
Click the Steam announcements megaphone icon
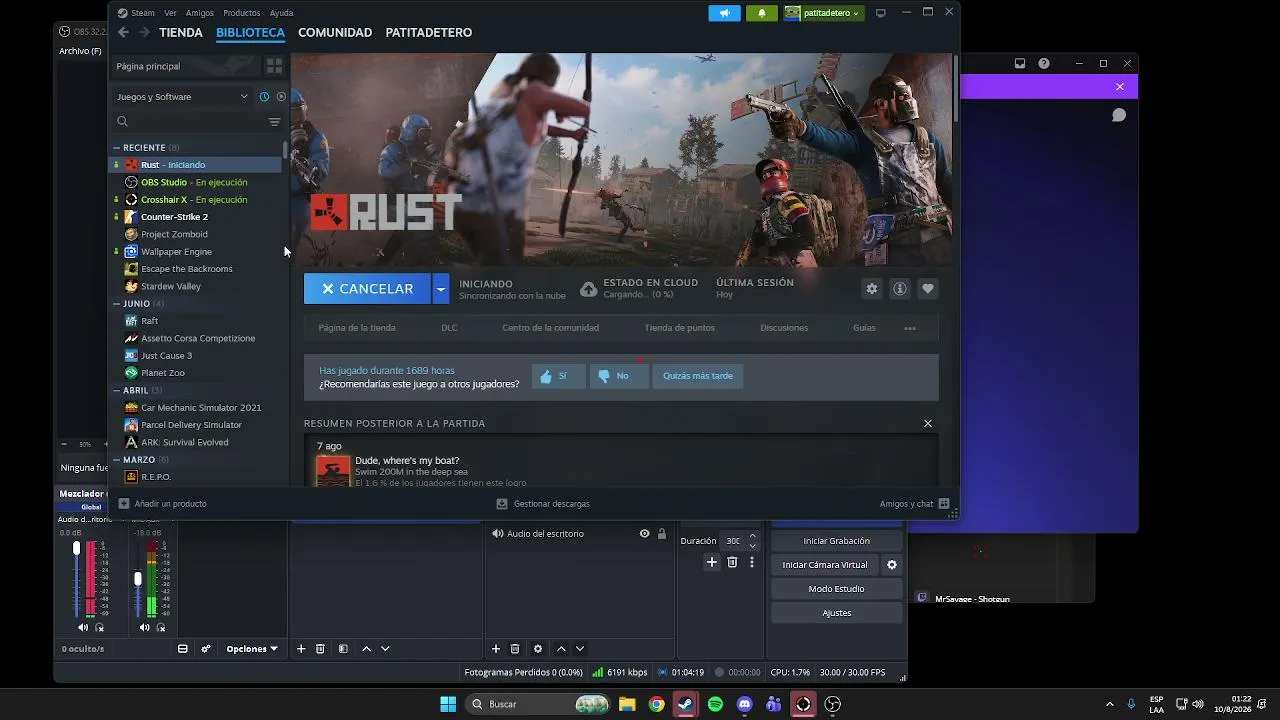tap(724, 13)
